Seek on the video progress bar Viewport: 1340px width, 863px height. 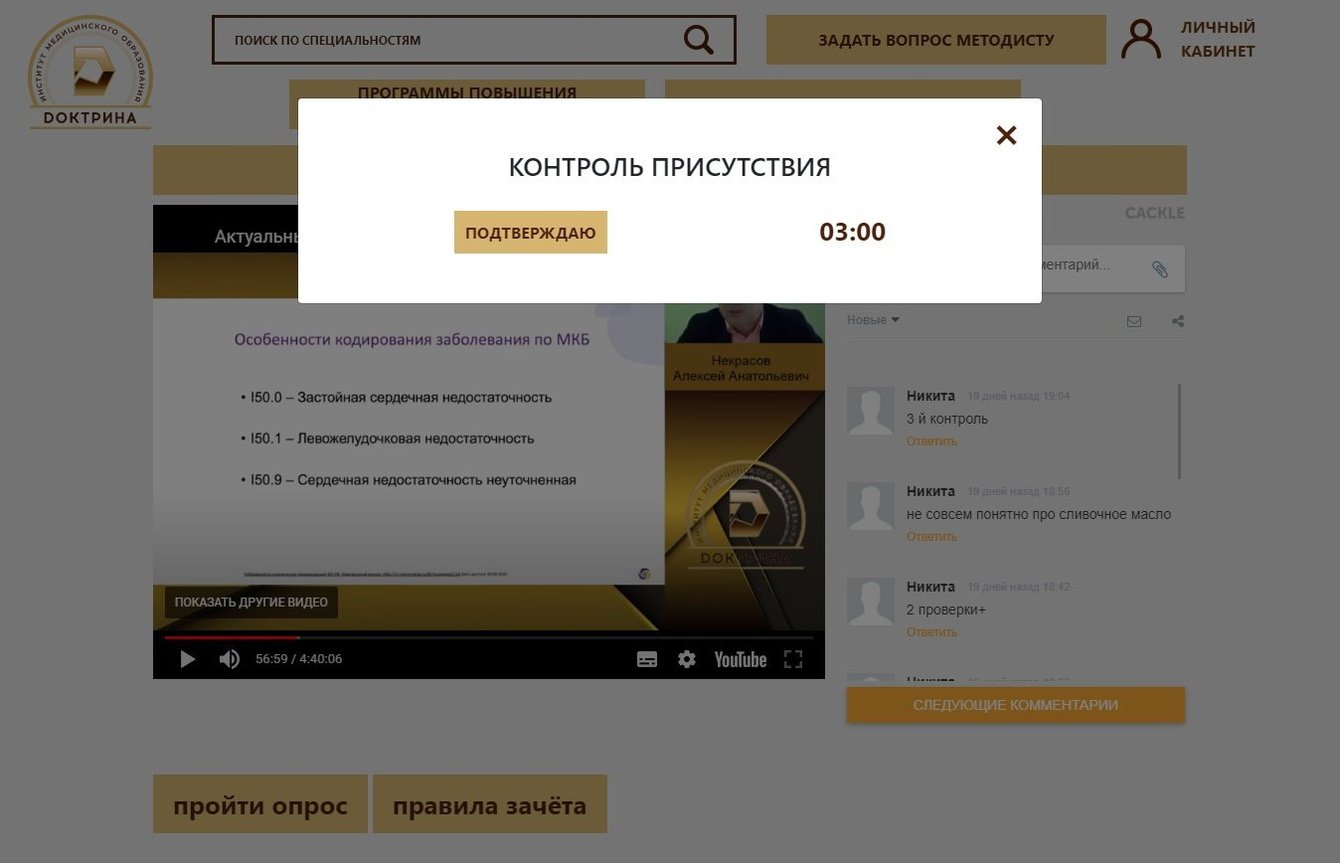click(489, 637)
